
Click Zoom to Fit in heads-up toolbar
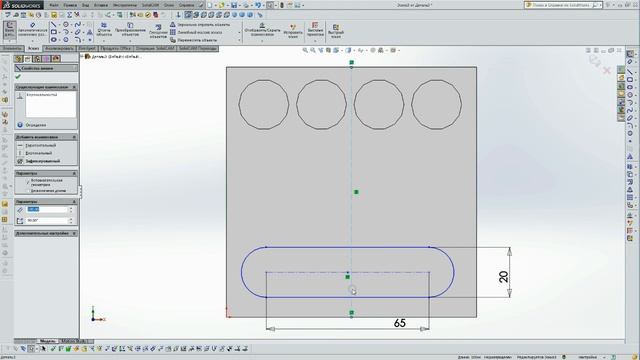[305, 50]
